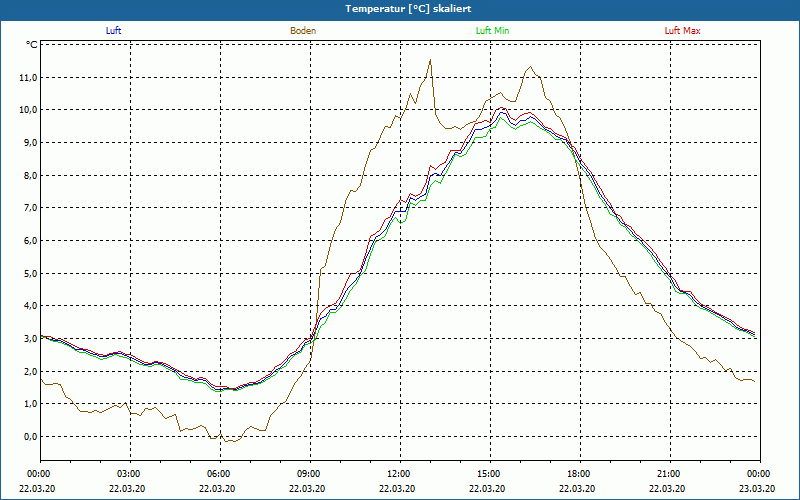
Task: Click the green Luft Min legend label
Action: (492, 31)
